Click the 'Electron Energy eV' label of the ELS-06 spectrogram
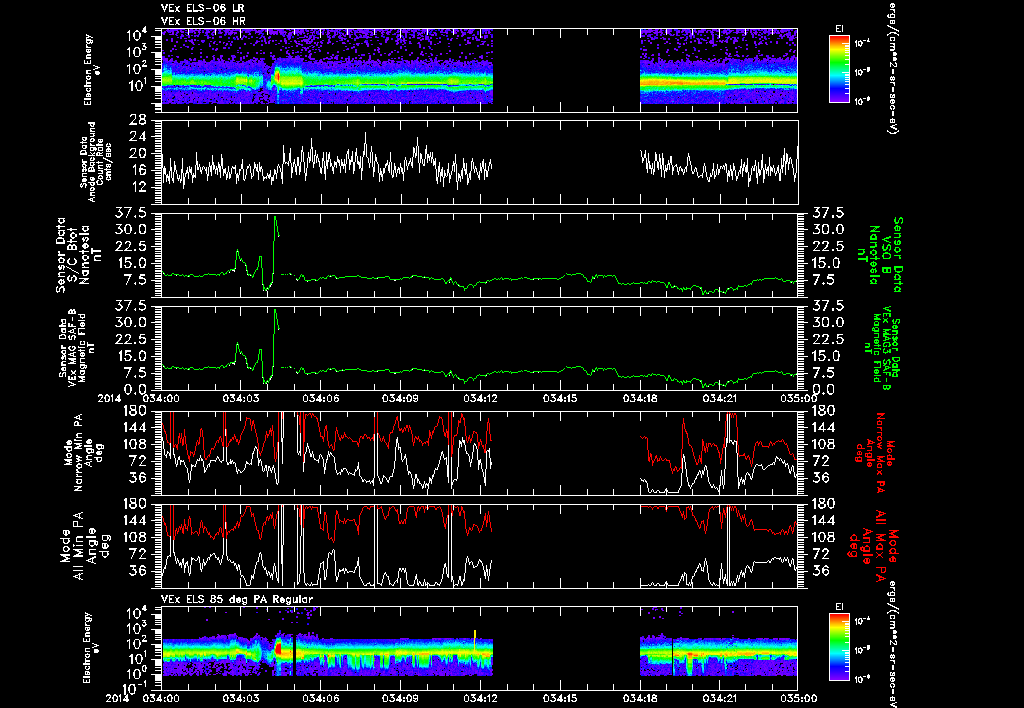 [x=92, y=69]
